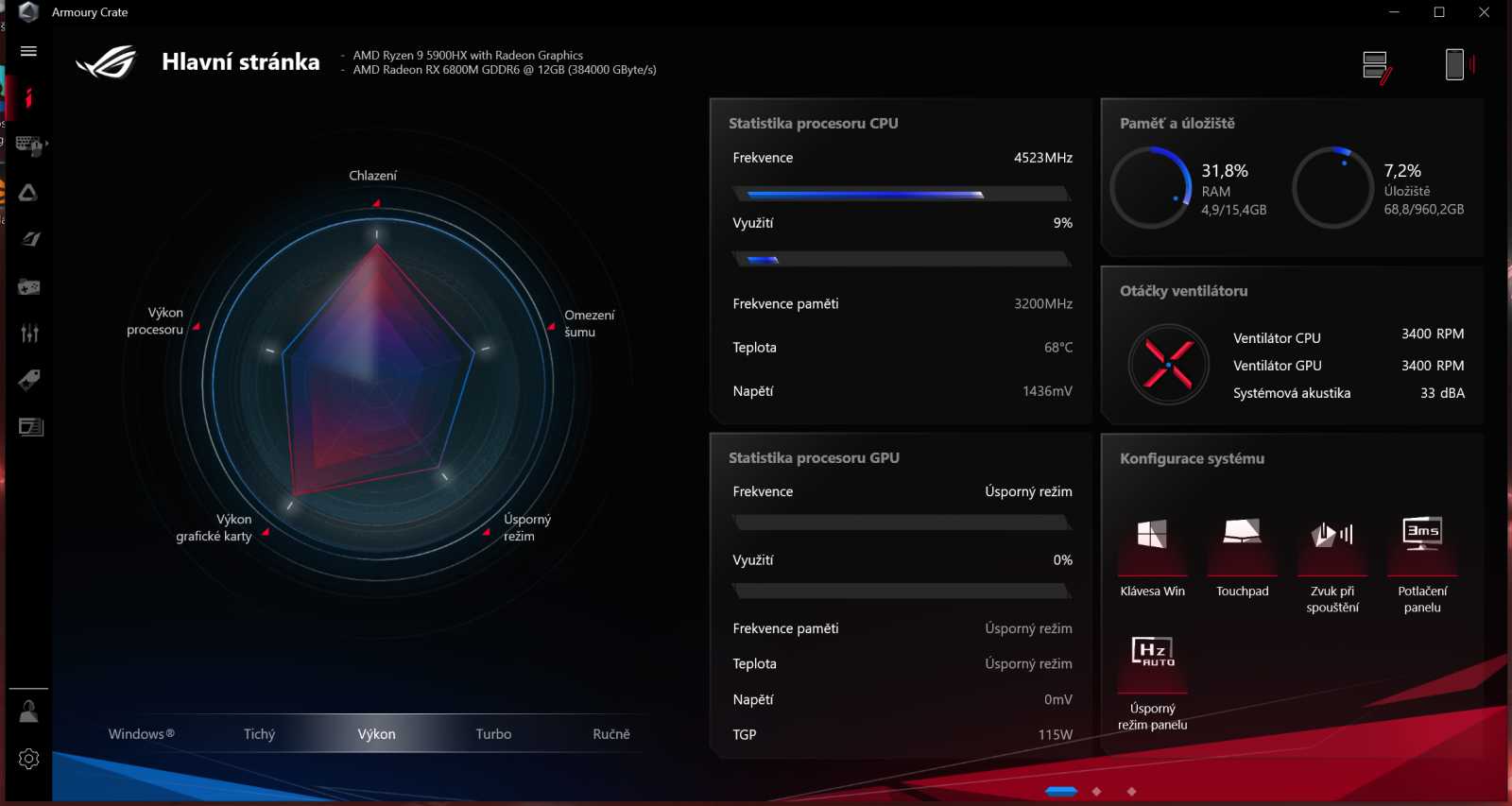Open Aura Sync triangle icon
The height and width of the screenshot is (806, 1512).
(28, 193)
